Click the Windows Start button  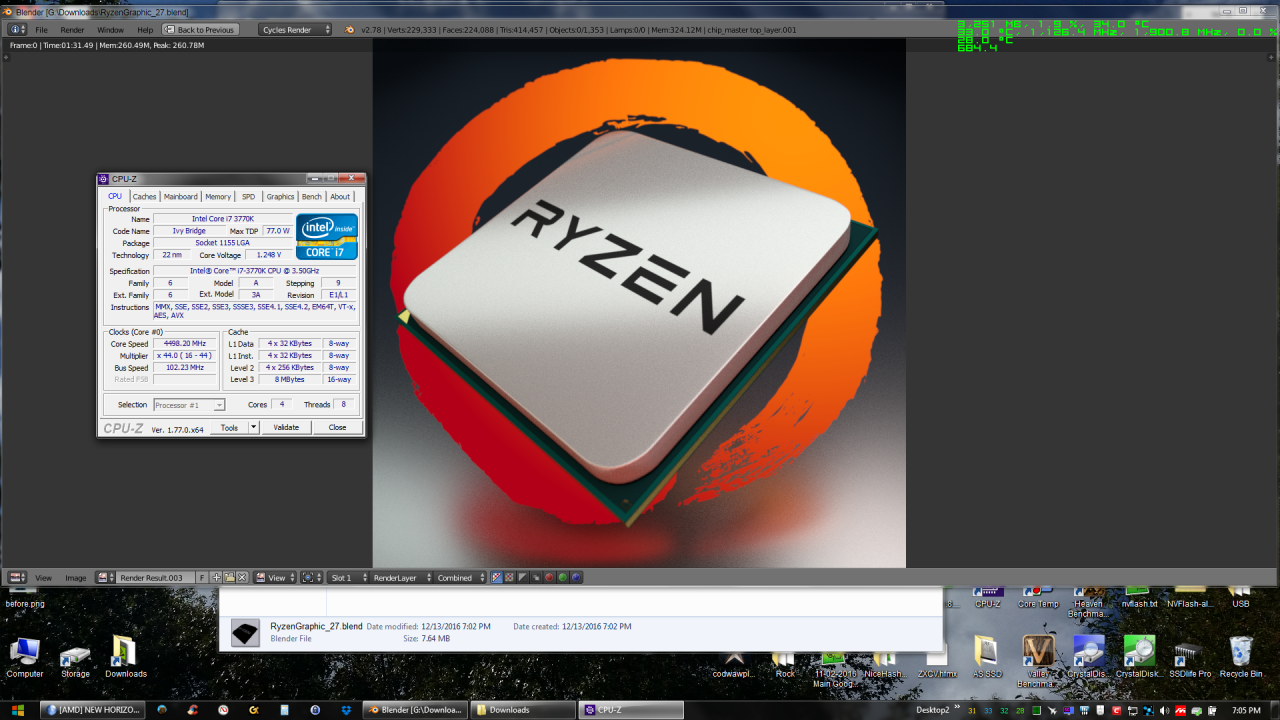[x=17, y=710]
